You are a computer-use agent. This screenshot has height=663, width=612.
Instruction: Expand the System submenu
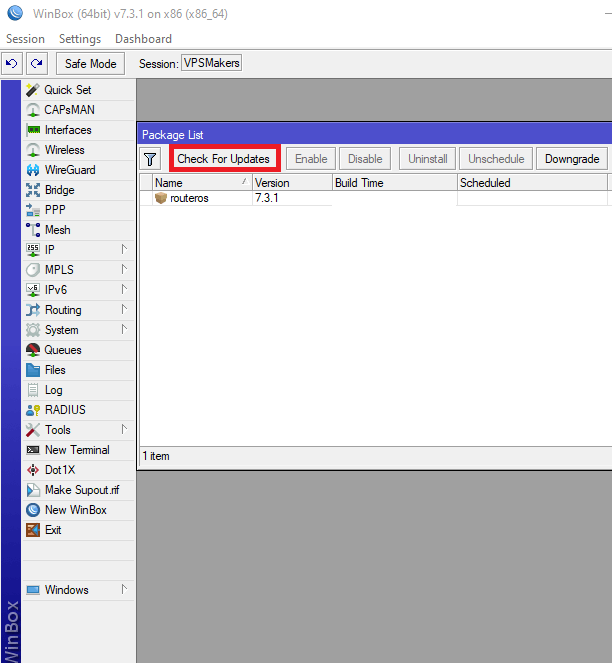pos(79,330)
